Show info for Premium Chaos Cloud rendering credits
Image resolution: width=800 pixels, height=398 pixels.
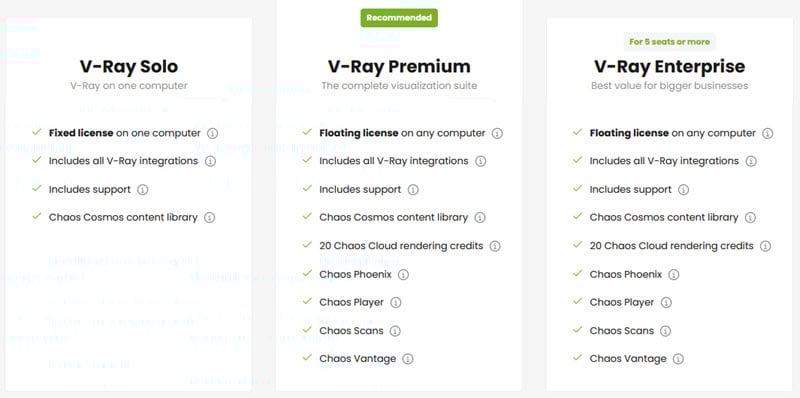coord(495,246)
